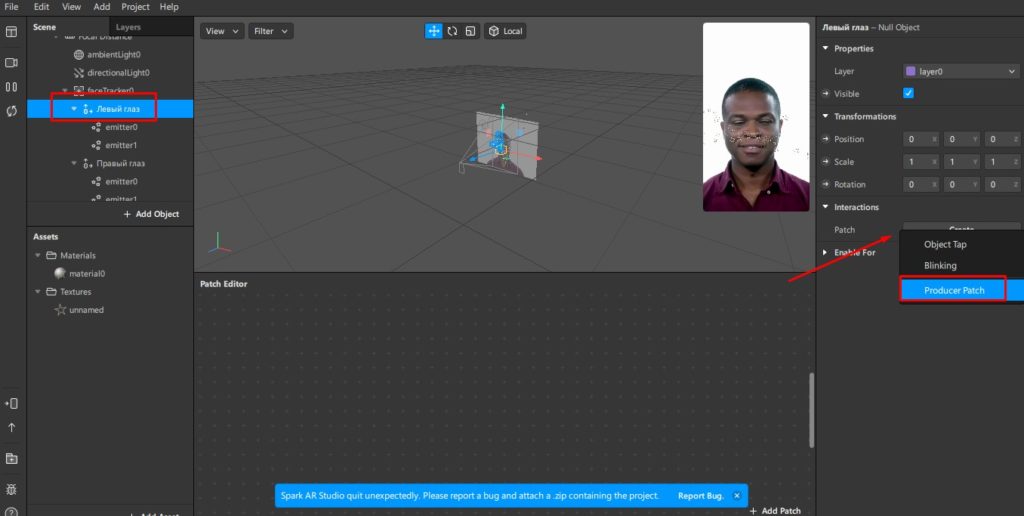Click the bug report icon in sidebar
The height and width of the screenshot is (516, 1024).
click(x=12, y=489)
